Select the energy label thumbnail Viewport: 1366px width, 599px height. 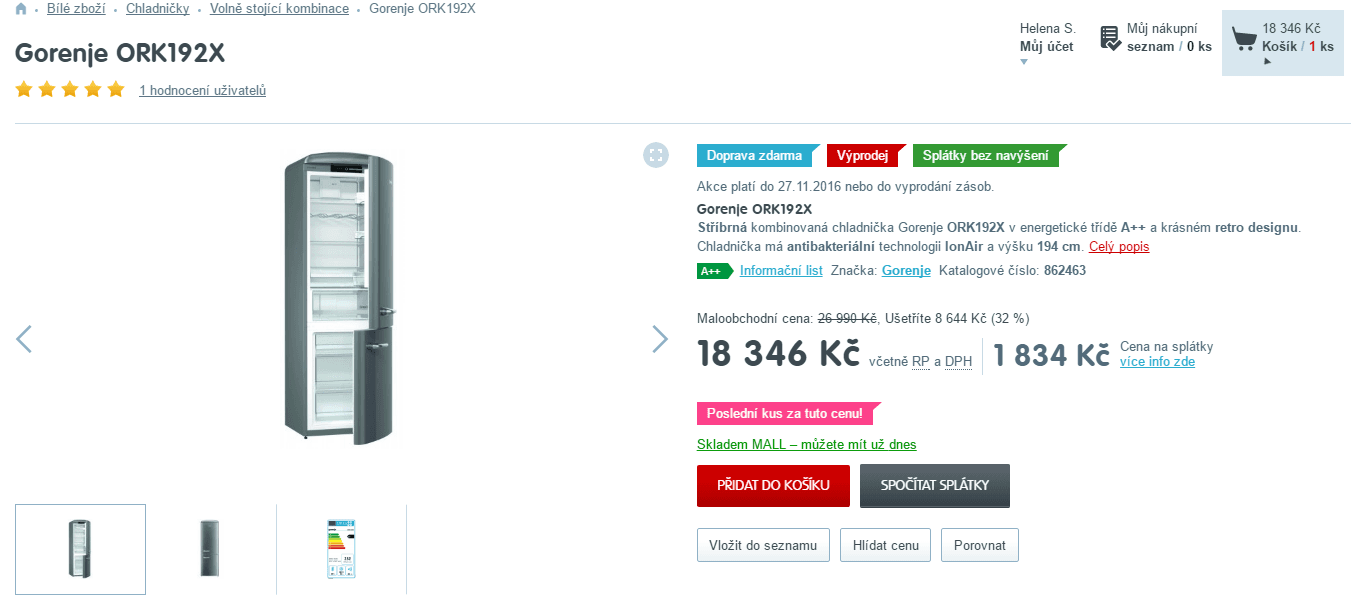(341, 549)
